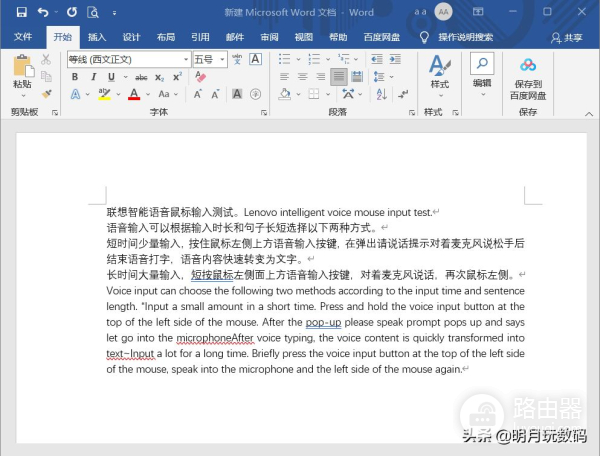Image resolution: width=600 pixels, height=456 pixels.
Task: Open print preview from the quick access toolbar
Action: point(93,12)
